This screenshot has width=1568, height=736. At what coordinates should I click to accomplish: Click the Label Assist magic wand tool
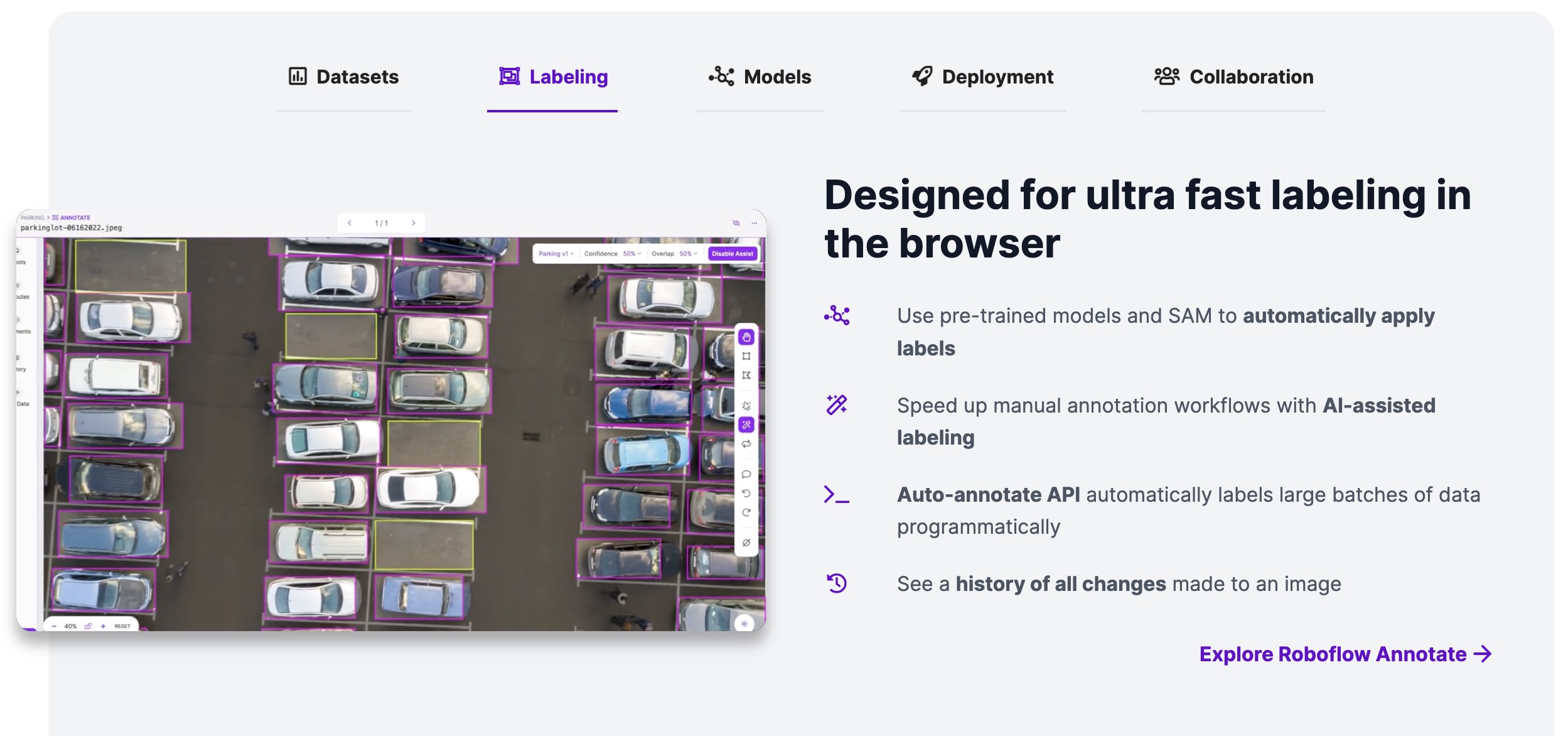click(746, 425)
